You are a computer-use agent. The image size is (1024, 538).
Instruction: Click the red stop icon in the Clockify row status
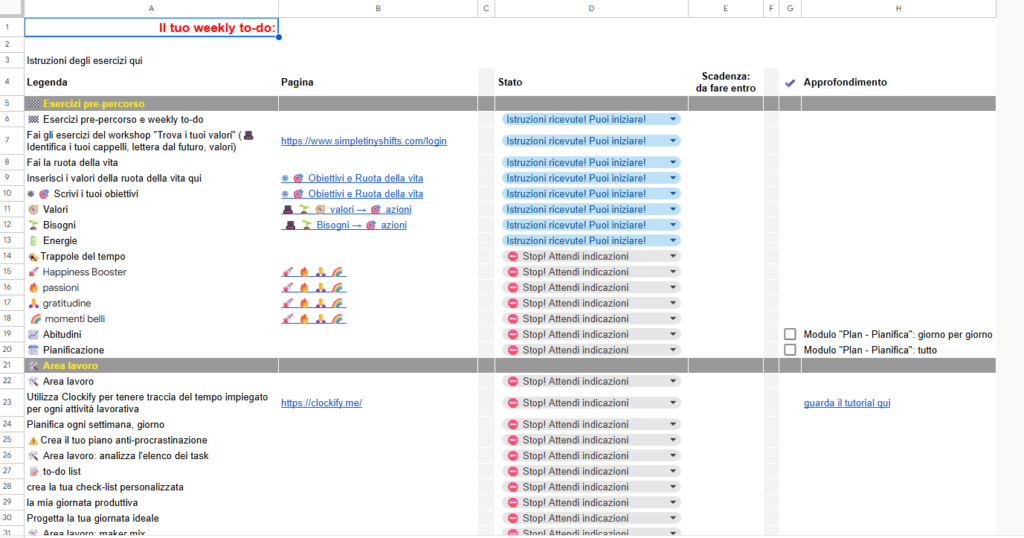[x=512, y=403]
